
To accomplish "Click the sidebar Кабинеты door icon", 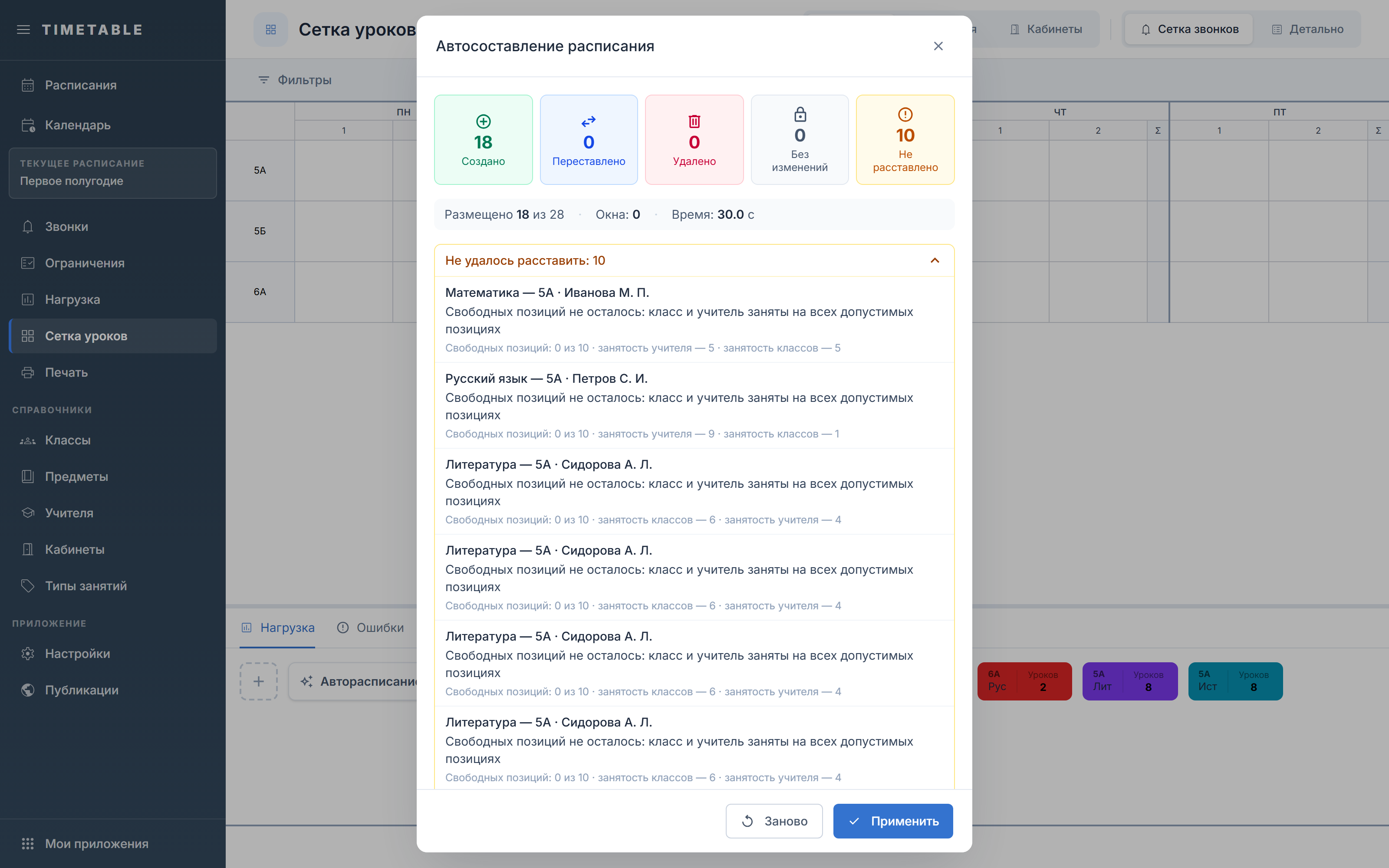I will [x=27, y=549].
